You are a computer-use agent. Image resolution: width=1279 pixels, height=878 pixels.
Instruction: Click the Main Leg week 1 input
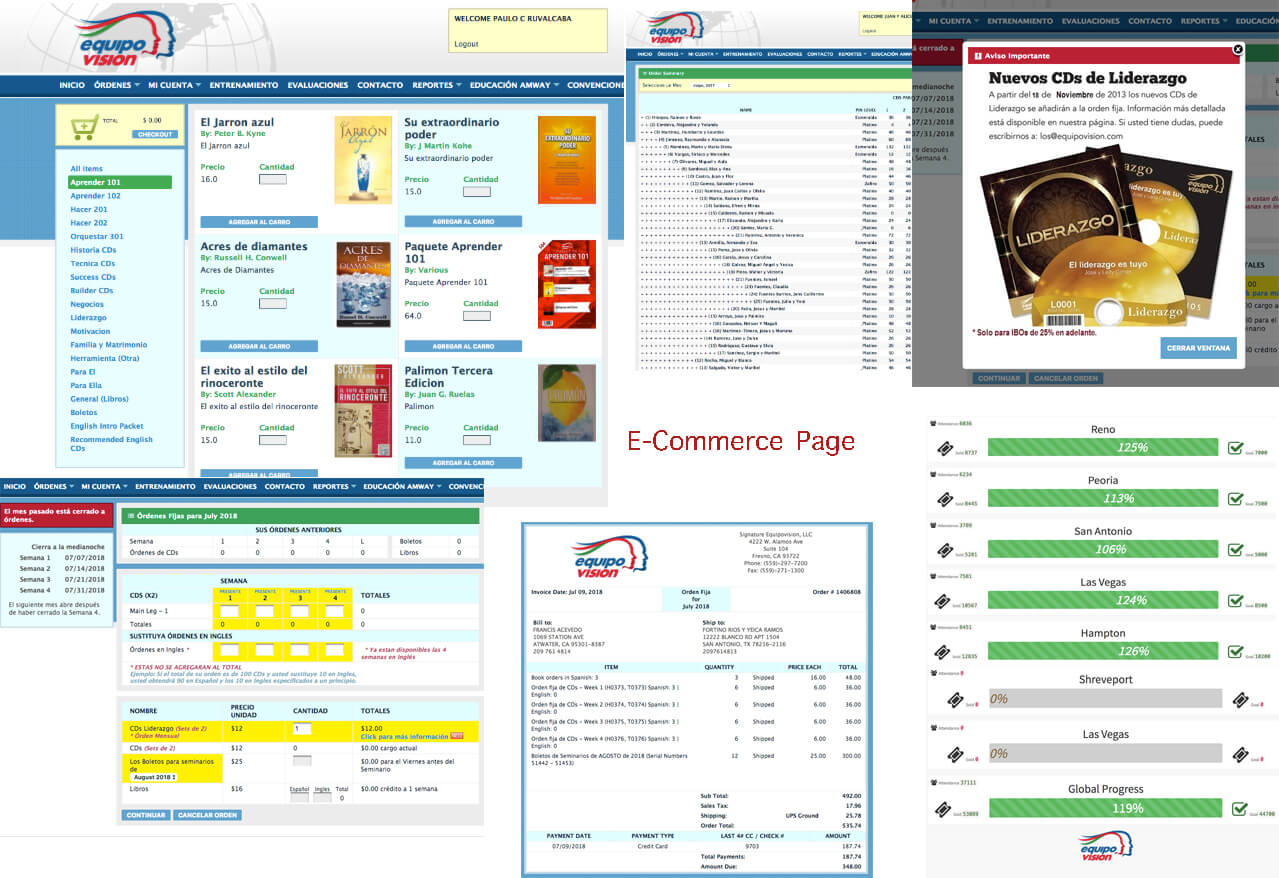(229, 610)
